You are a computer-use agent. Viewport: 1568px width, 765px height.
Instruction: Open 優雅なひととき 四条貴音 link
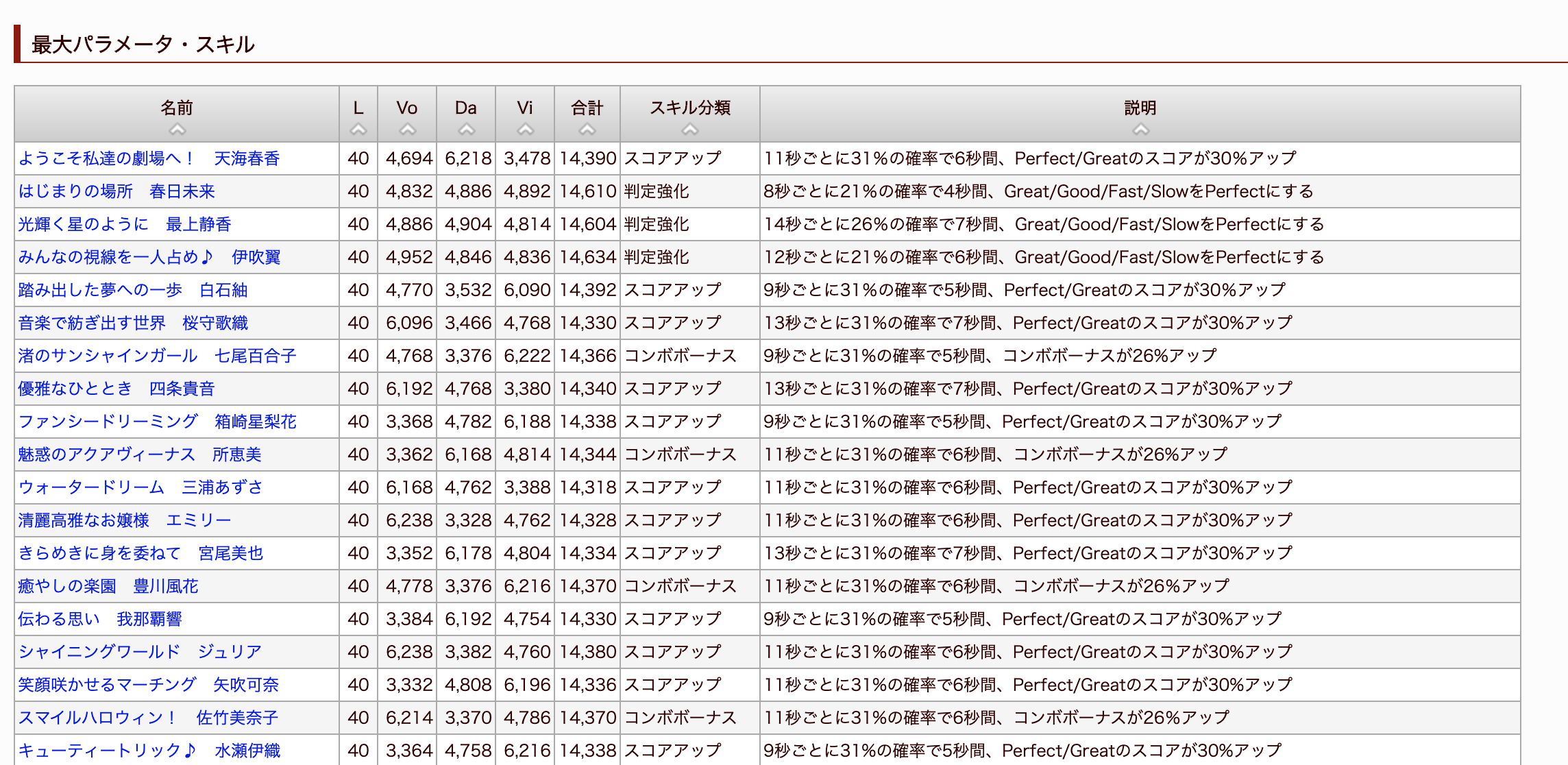117,389
